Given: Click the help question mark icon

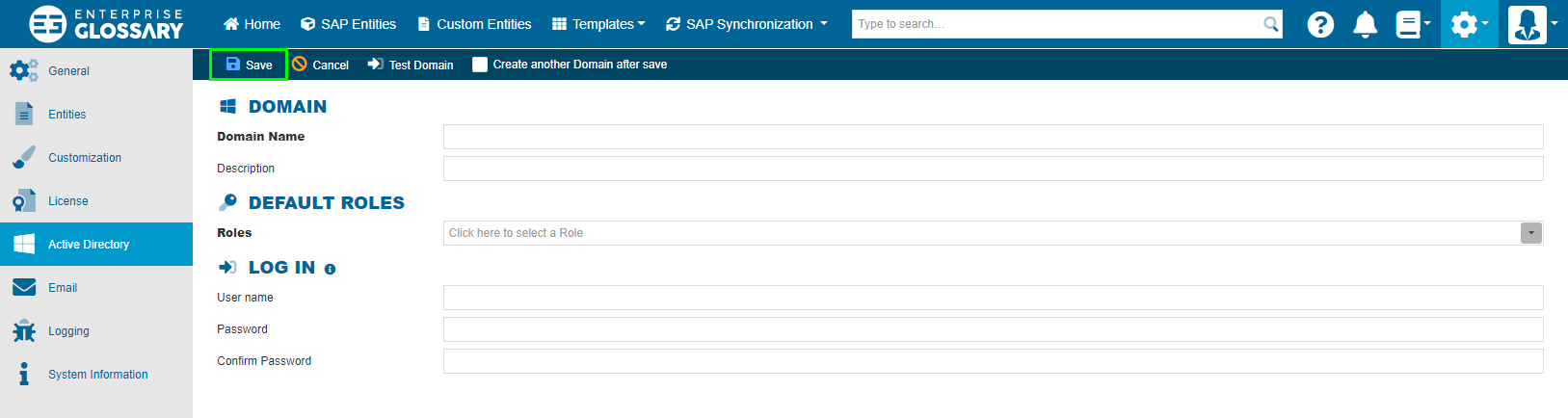Looking at the screenshot, I should point(1320,24).
